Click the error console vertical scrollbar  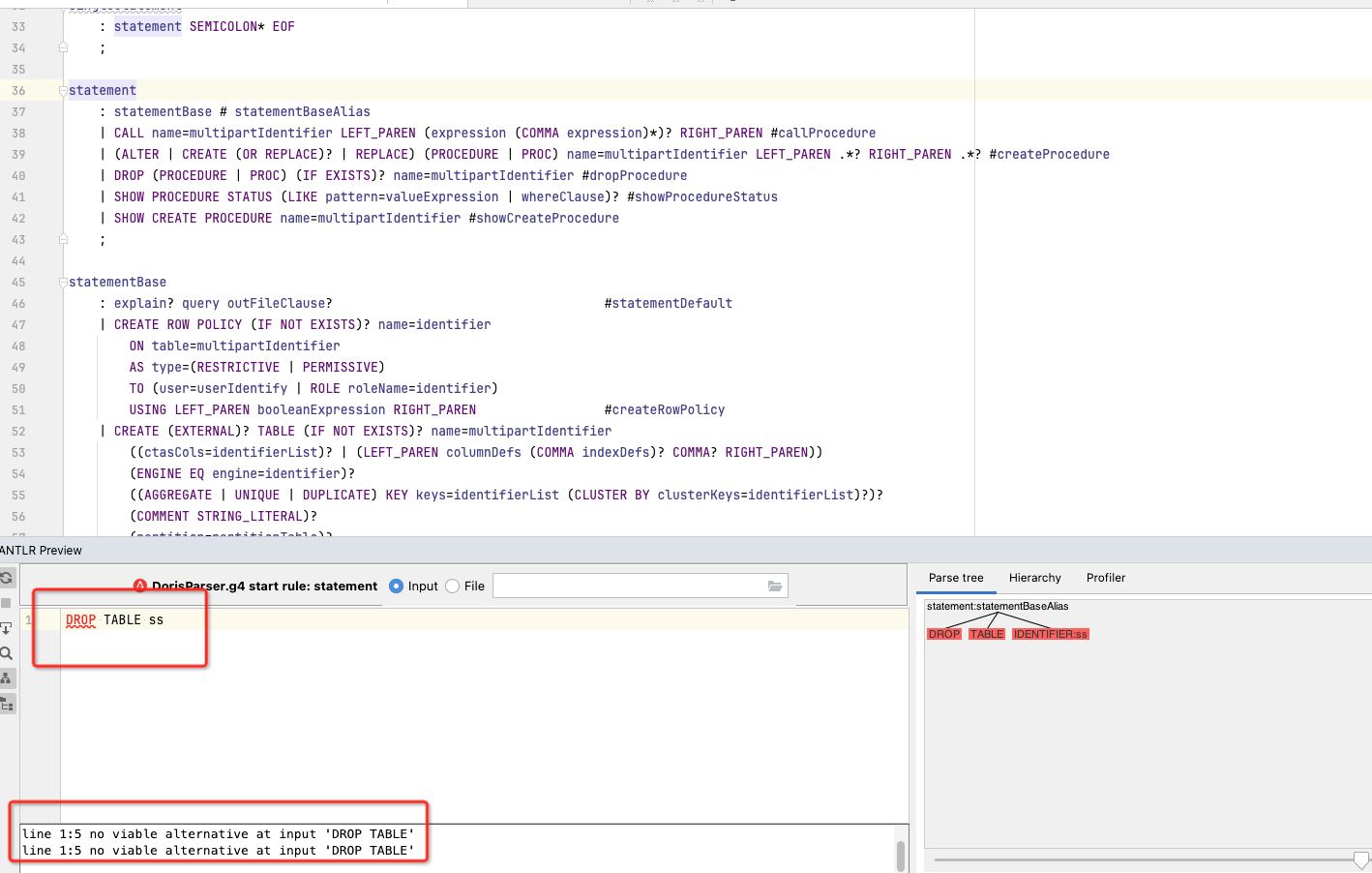pos(901,856)
